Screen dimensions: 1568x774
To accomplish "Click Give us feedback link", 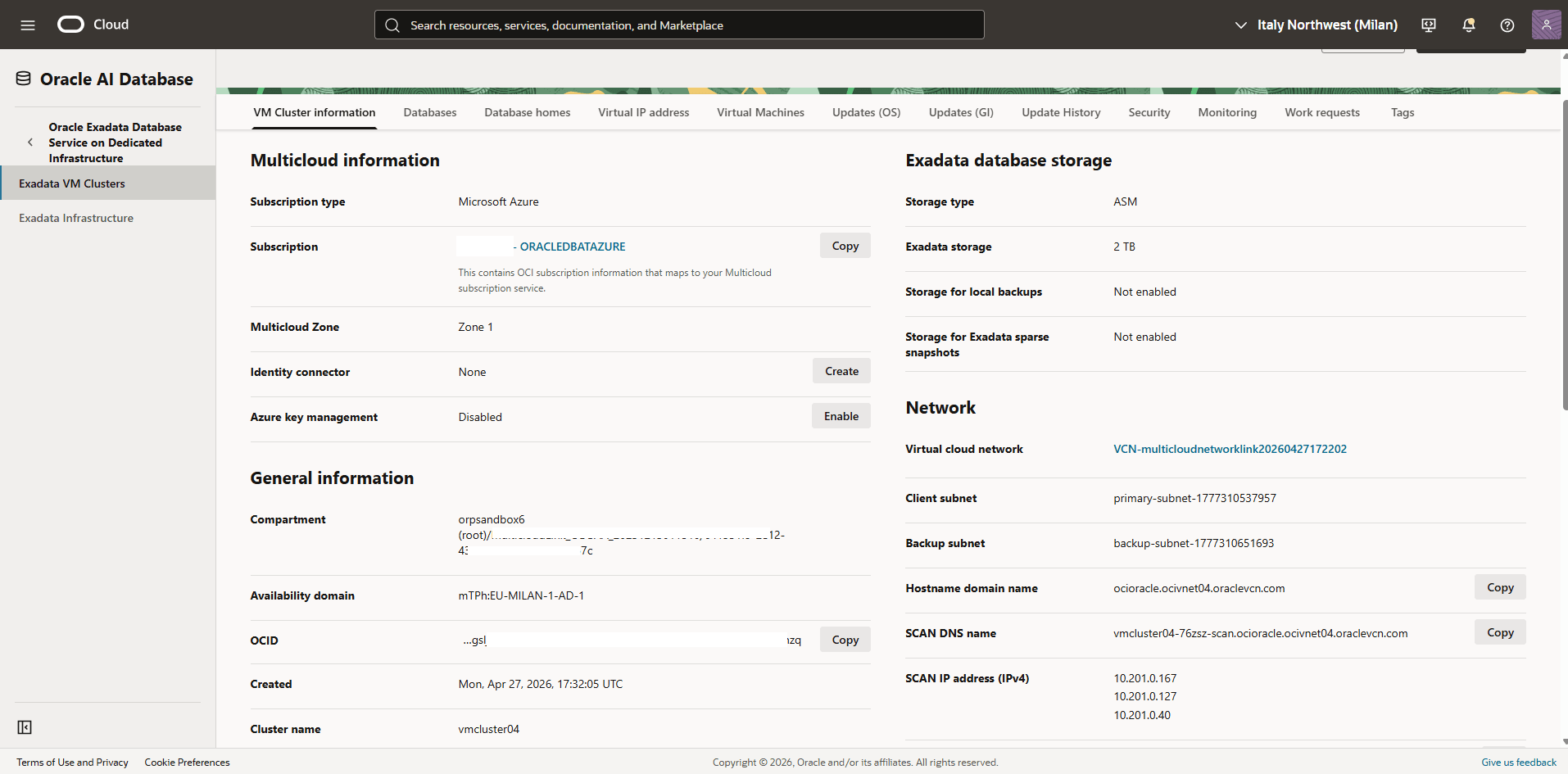I will (1518, 763).
